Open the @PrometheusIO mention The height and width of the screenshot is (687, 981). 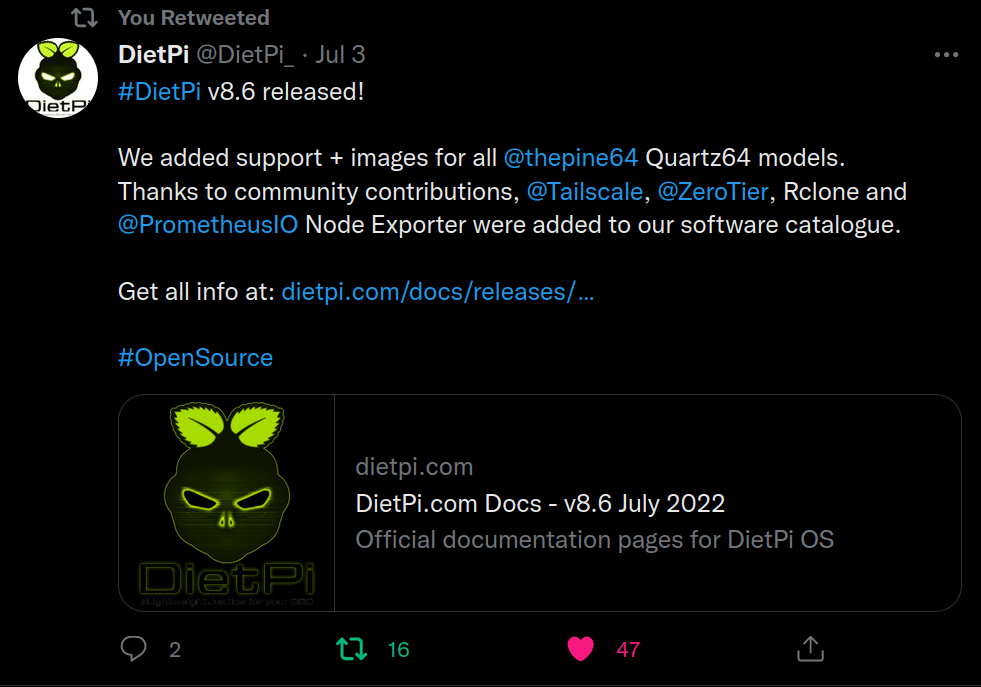tap(208, 224)
